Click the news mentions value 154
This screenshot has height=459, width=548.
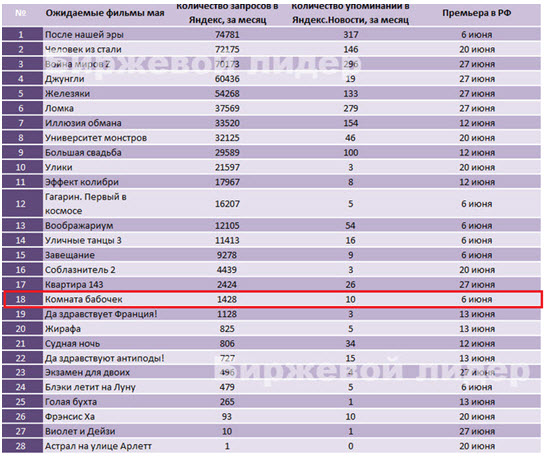coord(351,123)
